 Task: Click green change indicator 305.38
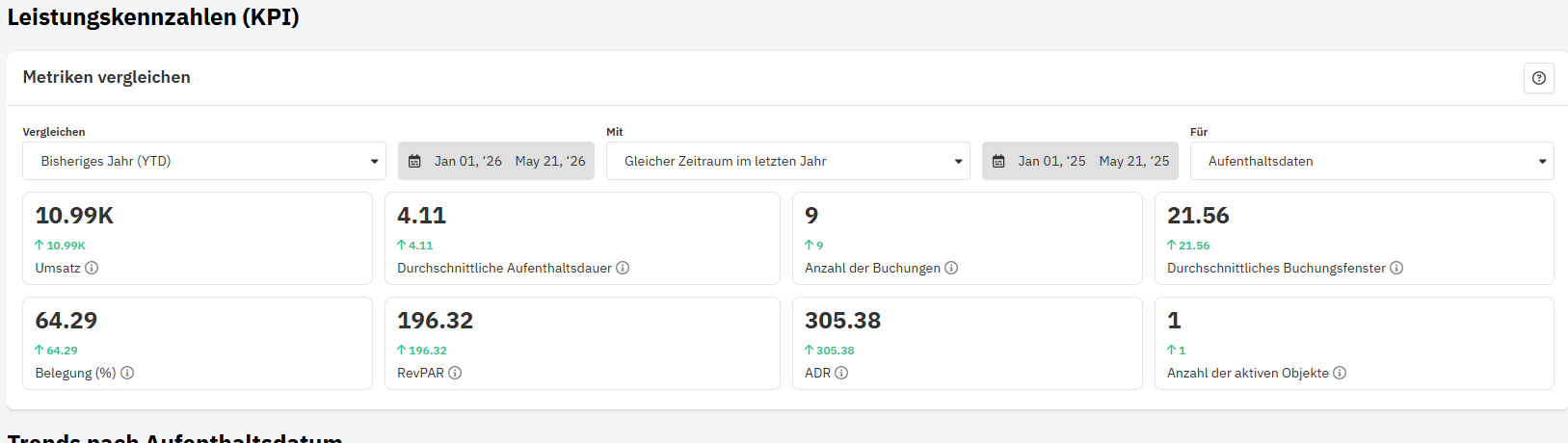(830, 351)
